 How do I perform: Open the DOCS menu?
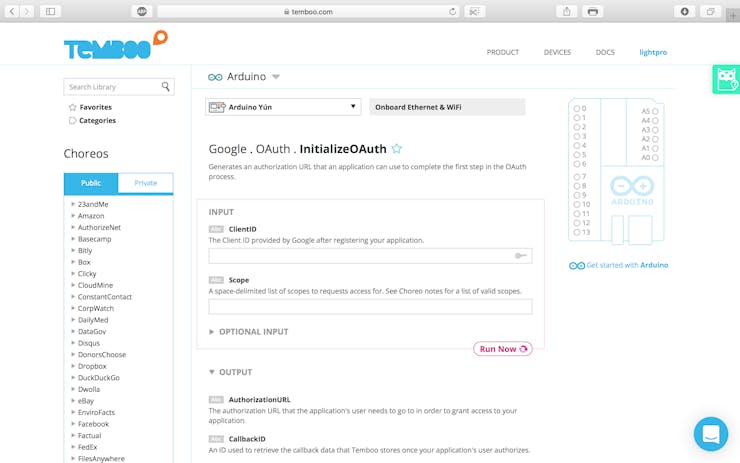[605, 52]
